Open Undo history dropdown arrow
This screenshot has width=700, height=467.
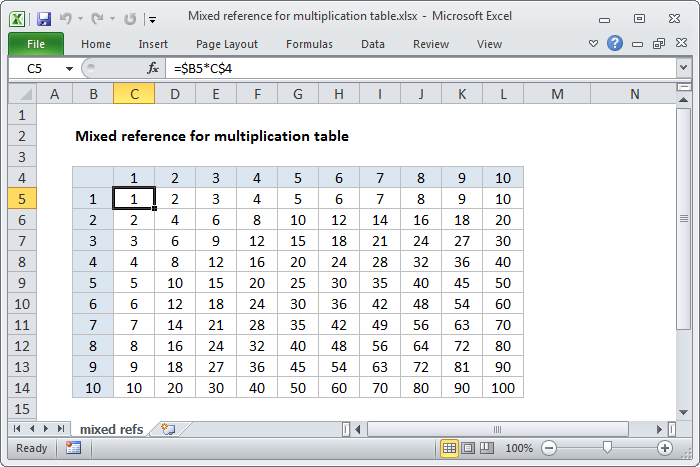[80, 19]
